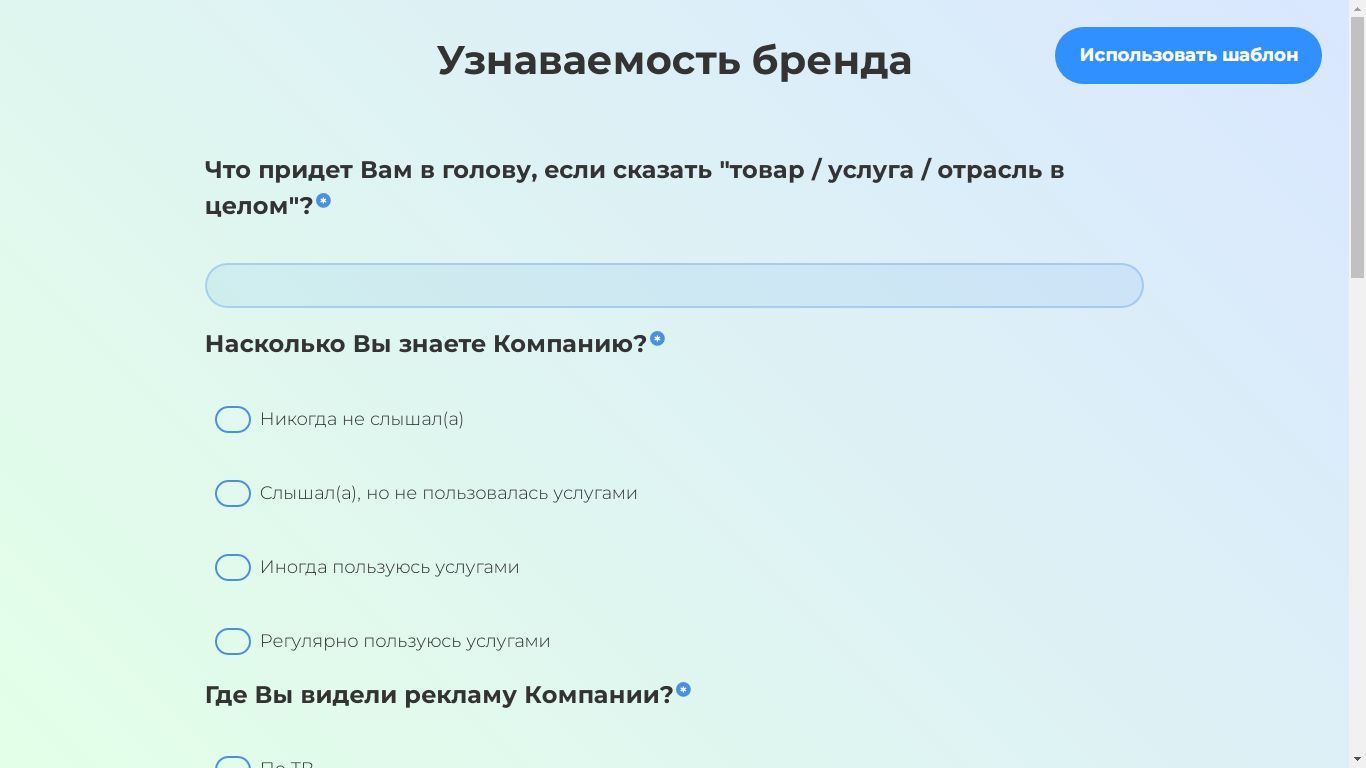The image size is (1366, 768).
Task: Click the heading 'Насколько Вы знаете Компанию?'
Action: pyautogui.click(x=425, y=343)
